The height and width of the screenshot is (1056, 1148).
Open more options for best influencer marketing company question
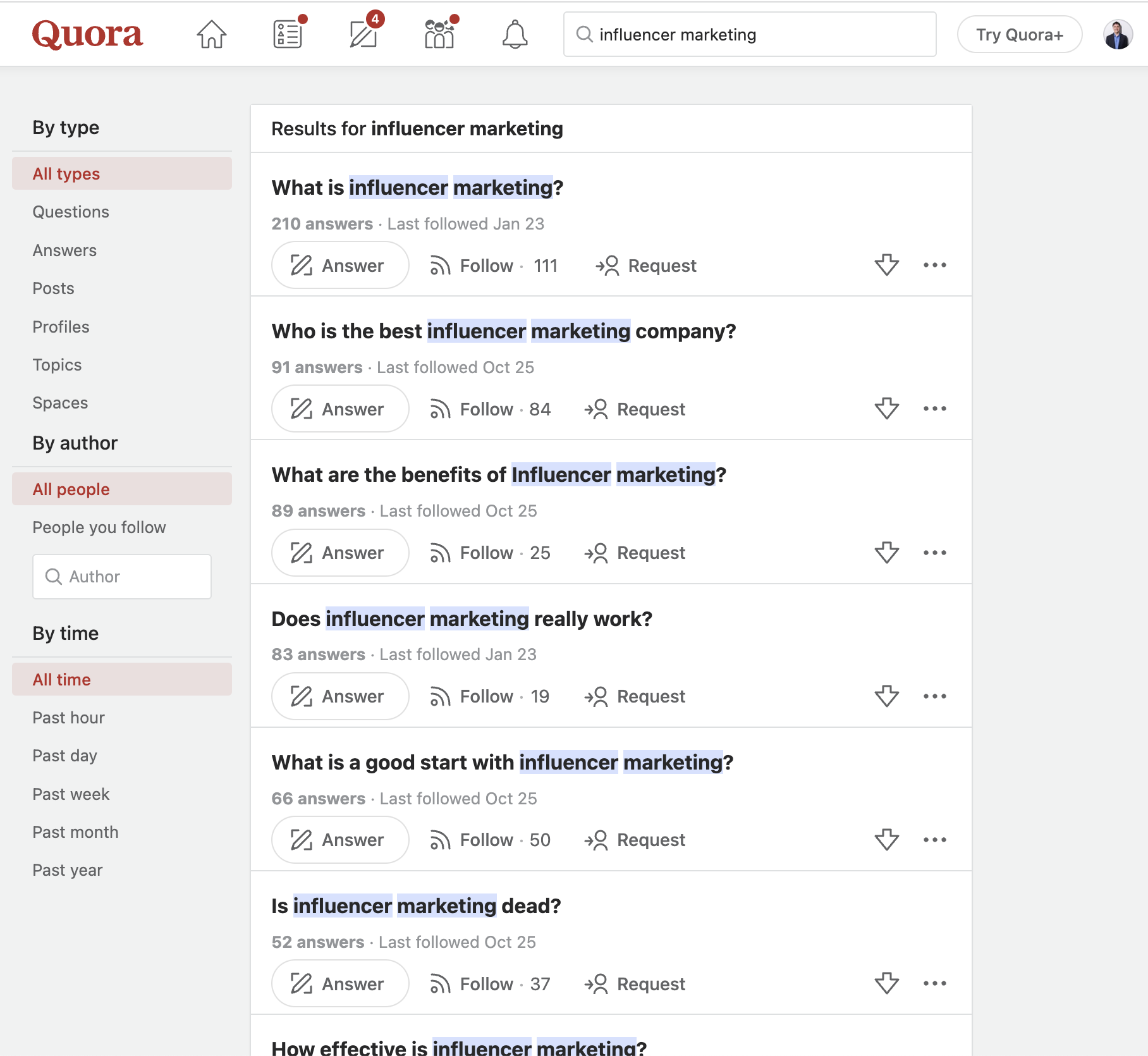point(934,408)
